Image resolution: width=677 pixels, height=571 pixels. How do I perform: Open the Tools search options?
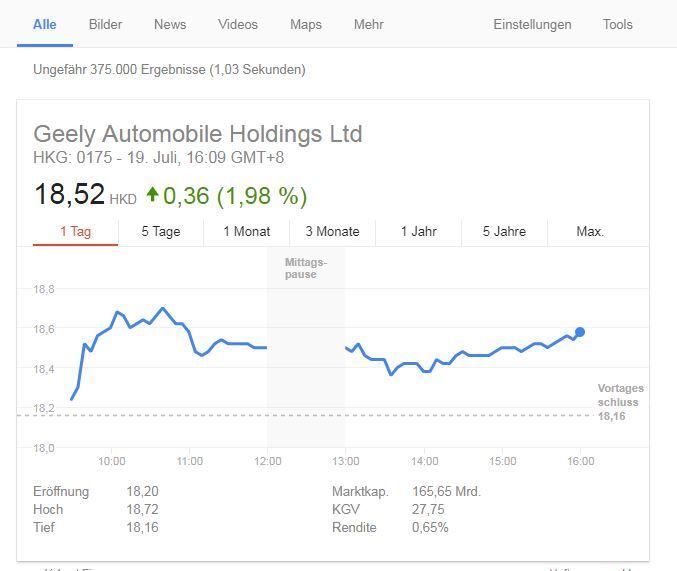(x=617, y=24)
